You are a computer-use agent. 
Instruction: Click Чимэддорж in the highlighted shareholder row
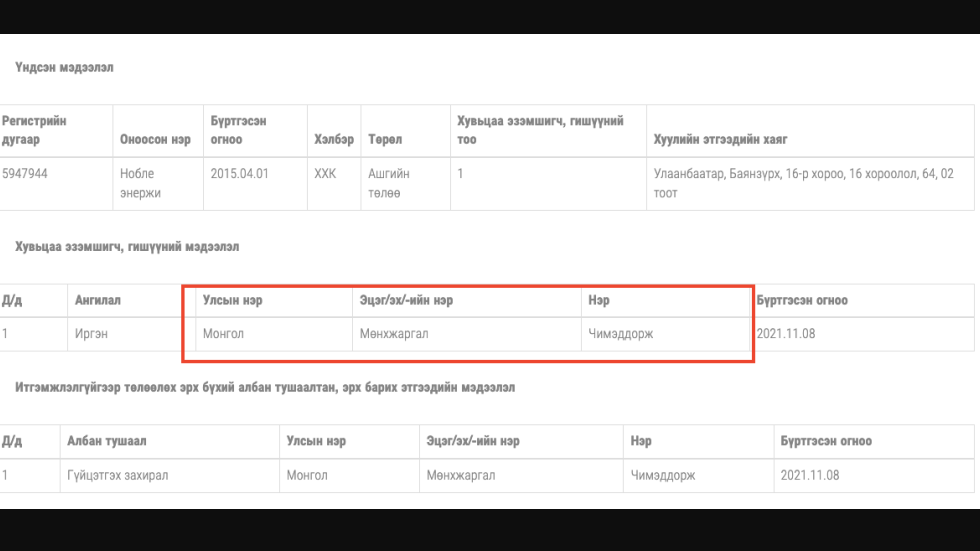620,334
